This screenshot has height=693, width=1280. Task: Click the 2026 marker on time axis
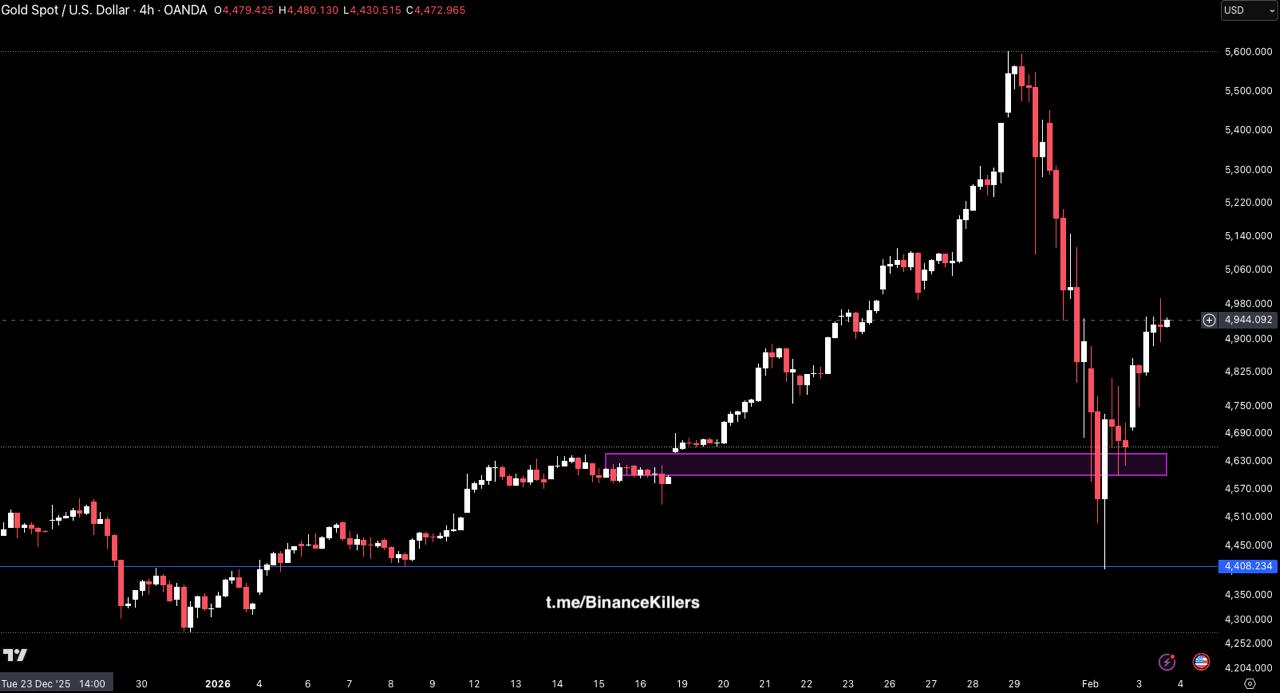pyautogui.click(x=218, y=684)
